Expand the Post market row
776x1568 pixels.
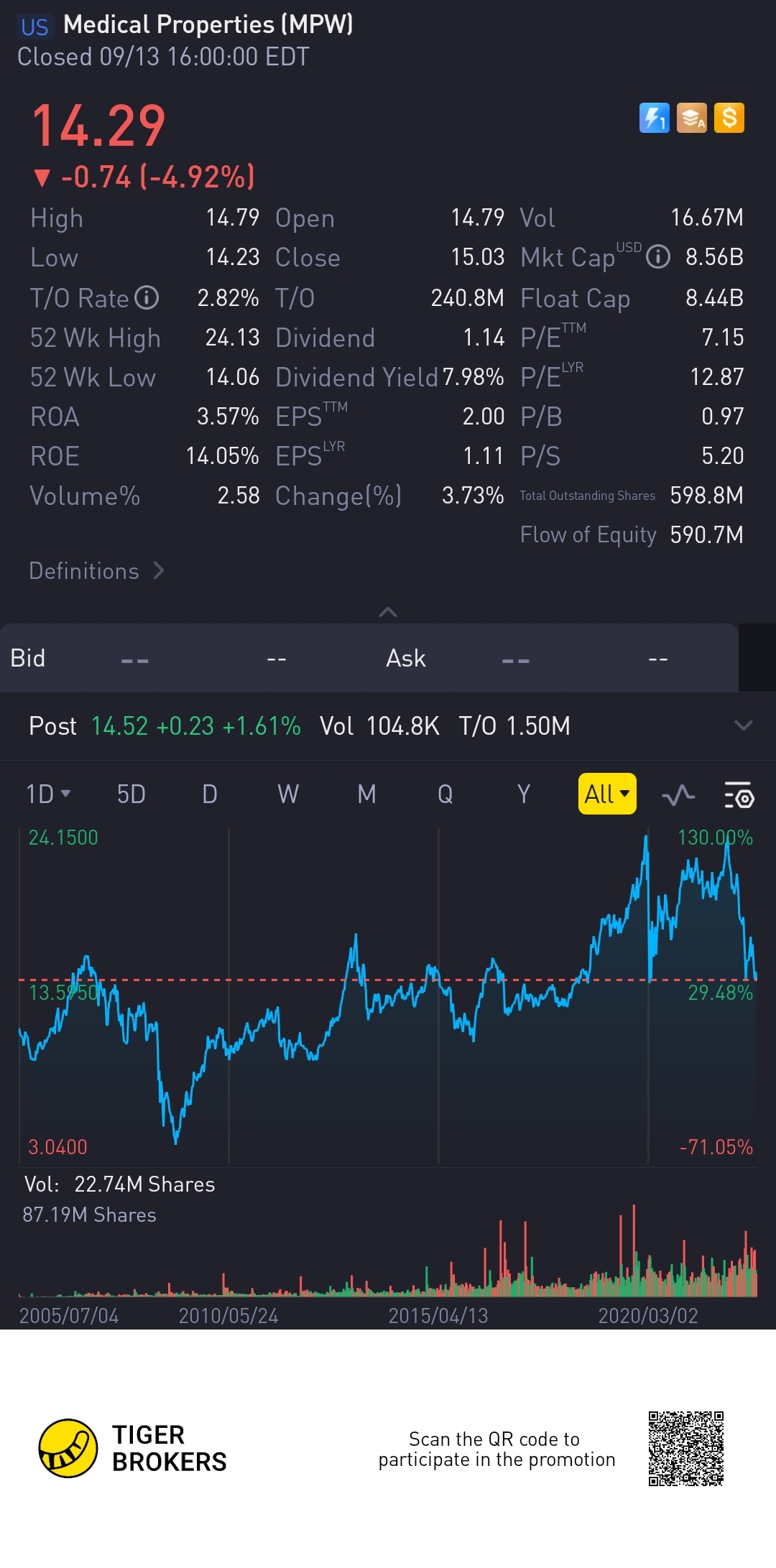(743, 725)
